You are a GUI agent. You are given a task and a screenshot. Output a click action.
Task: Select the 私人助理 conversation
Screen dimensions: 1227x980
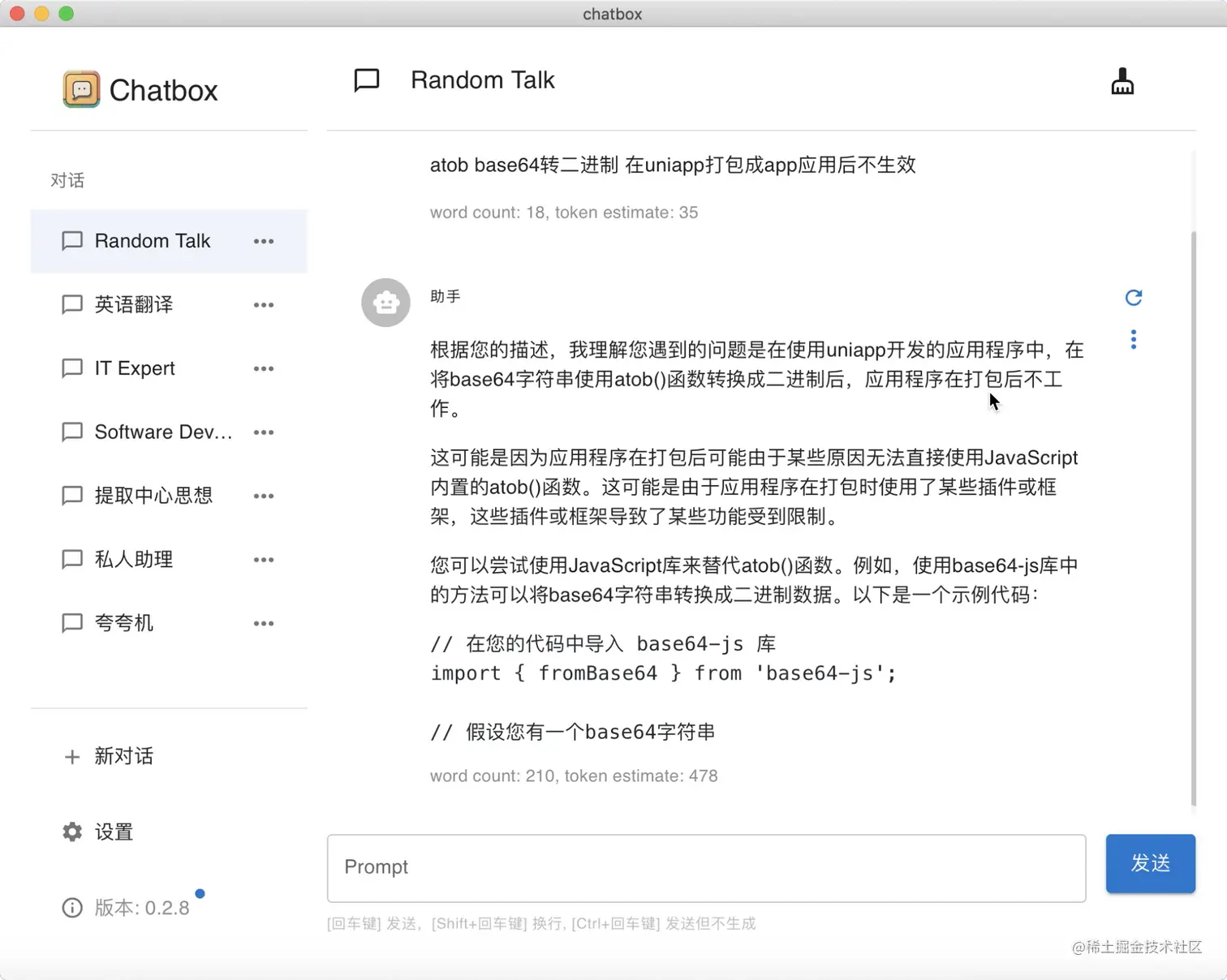(x=169, y=560)
